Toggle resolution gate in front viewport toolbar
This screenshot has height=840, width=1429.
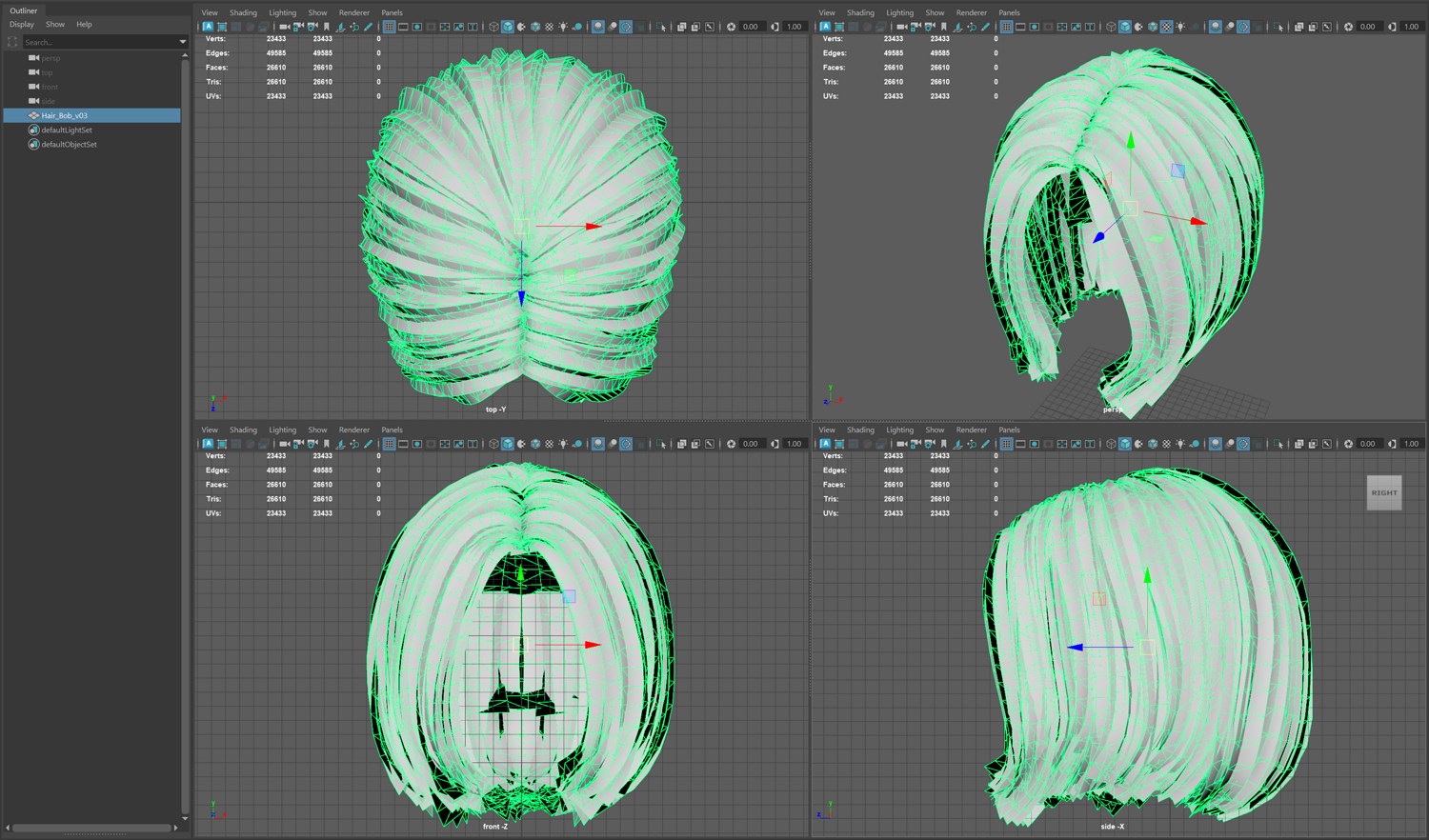(417, 444)
